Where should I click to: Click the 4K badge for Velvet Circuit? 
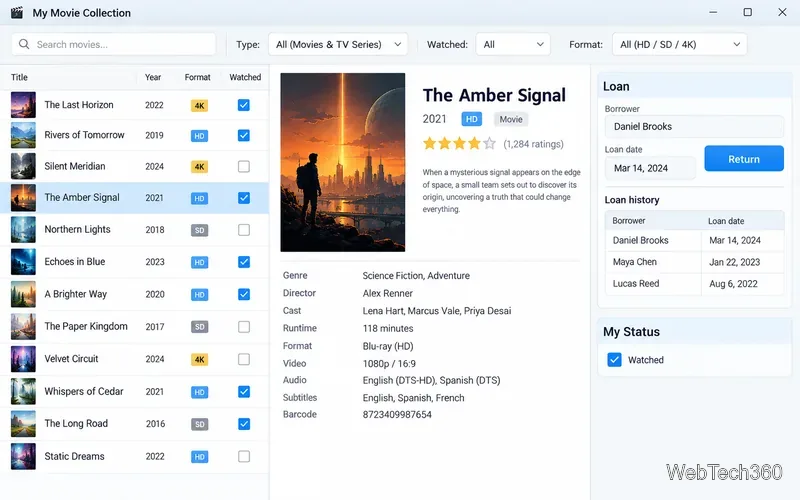pos(199,359)
